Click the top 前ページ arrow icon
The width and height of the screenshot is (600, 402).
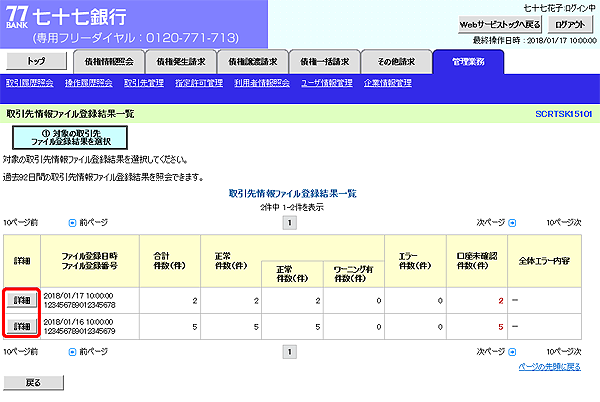coord(72,220)
